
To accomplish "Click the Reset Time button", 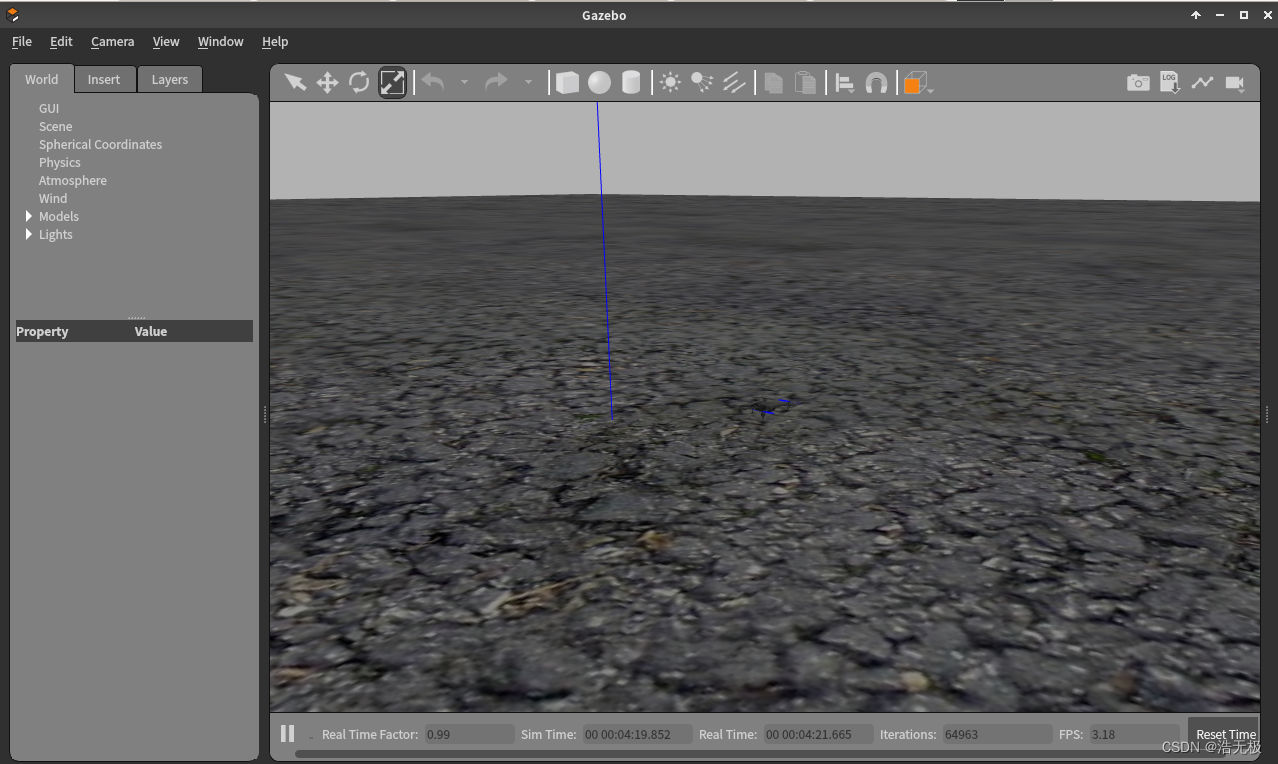I will (1224, 734).
